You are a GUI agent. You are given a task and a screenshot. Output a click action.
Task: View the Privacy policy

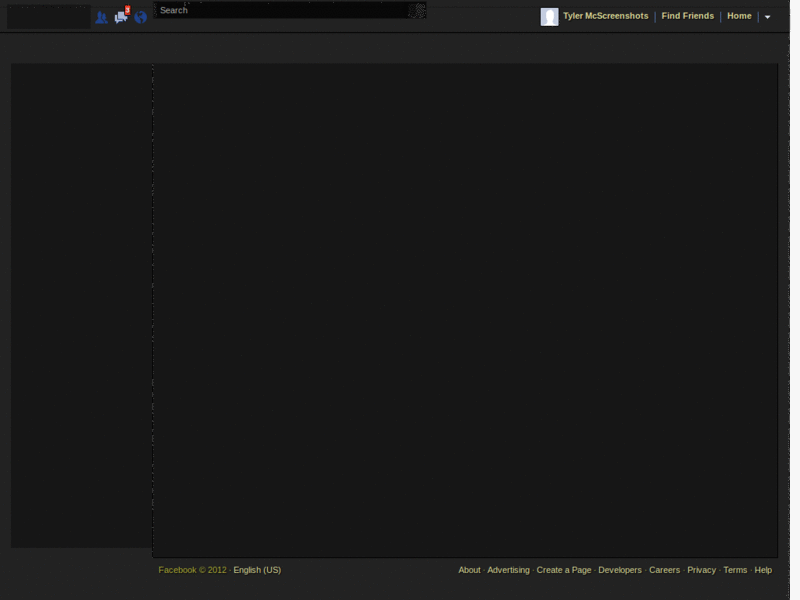[700, 569]
